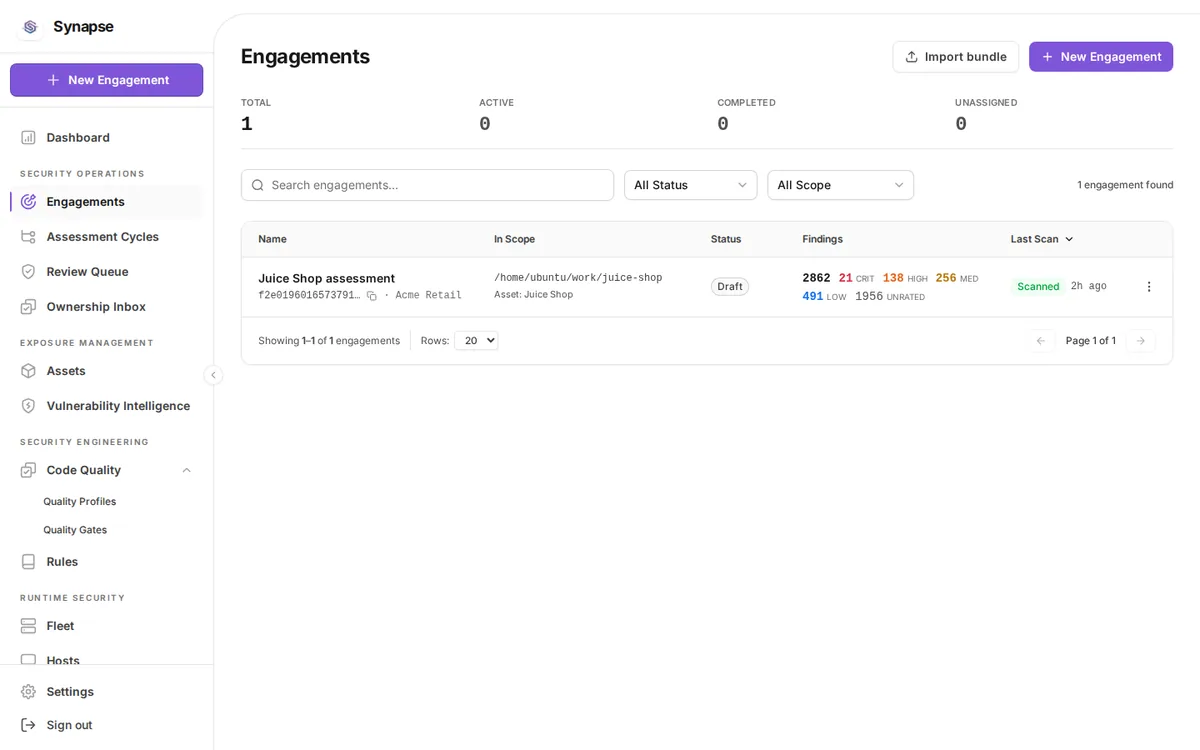Click the Vulnerability Intelligence shield icon
The height and width of the screenshot is (750, 1200).
coord(28,405)
